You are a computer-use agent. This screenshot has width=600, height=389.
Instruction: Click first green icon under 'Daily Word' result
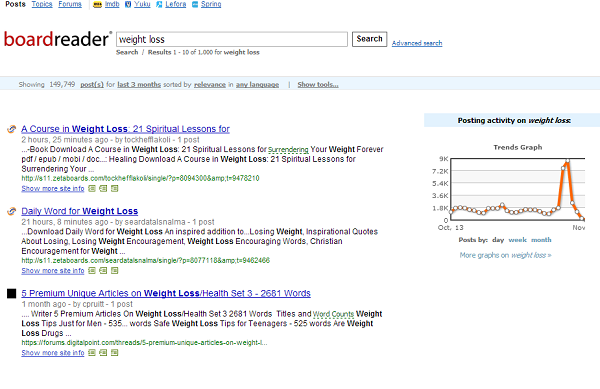tap(92, 271)
